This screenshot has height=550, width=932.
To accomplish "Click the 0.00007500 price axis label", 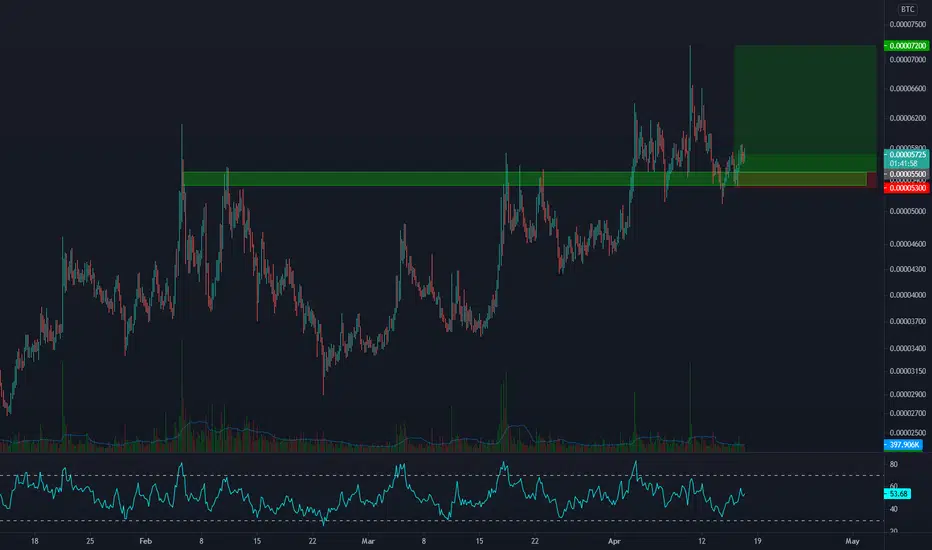I will [x=908, y=24].
